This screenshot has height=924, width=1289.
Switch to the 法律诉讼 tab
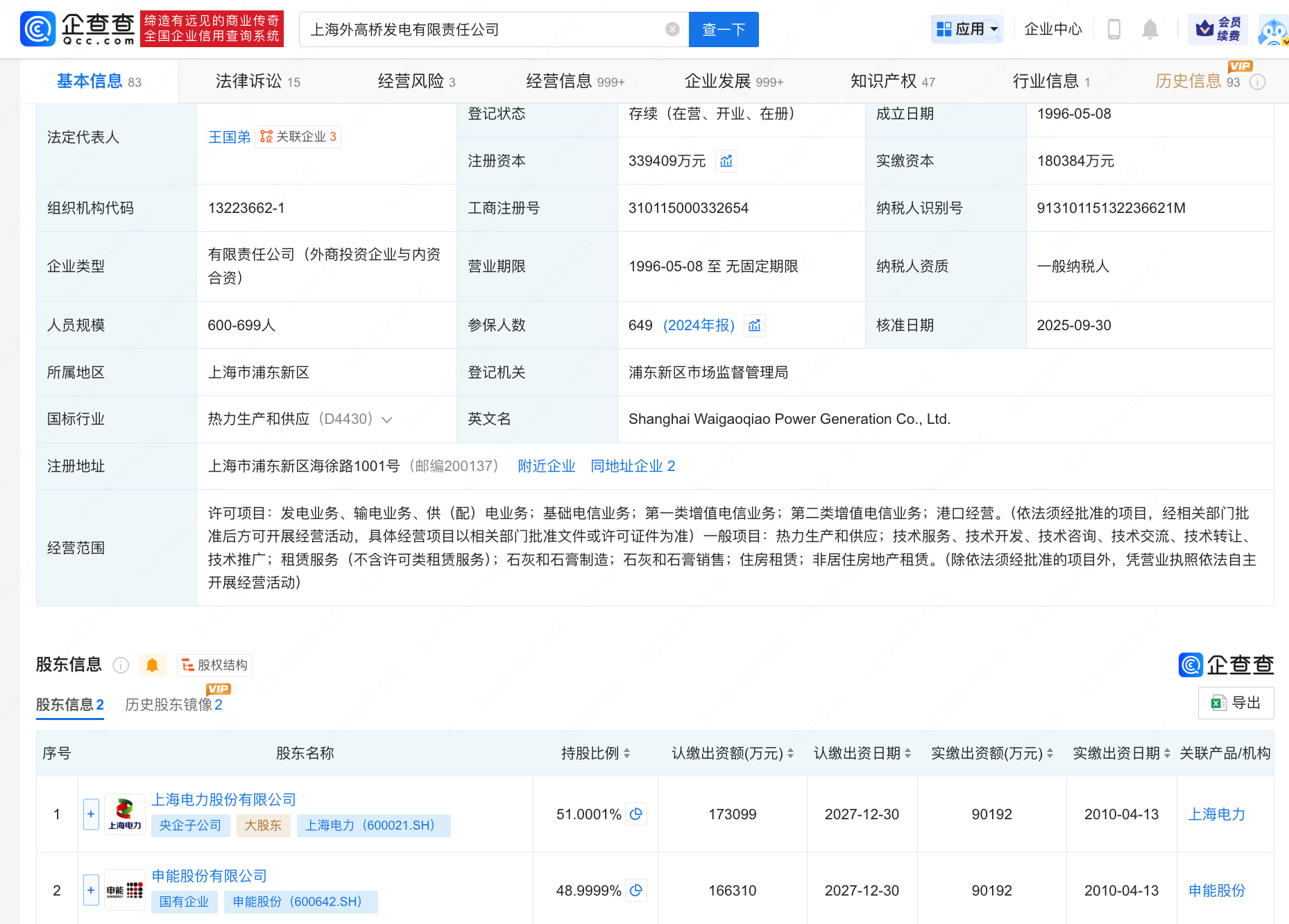[x=257, y=81]
